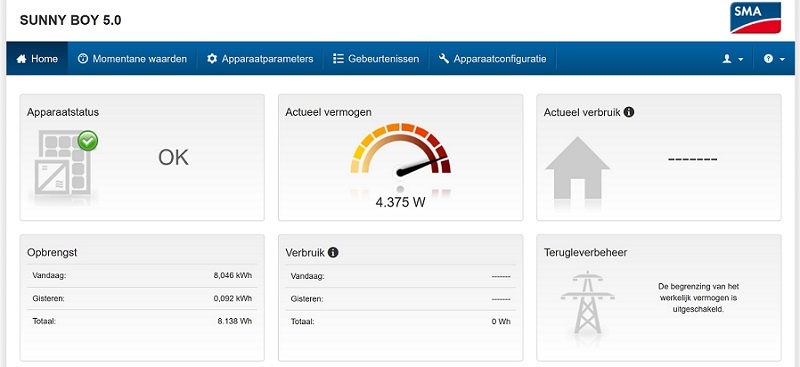Click the Actueel vermogen heading

pyautogui.click(x=329, y=112)
